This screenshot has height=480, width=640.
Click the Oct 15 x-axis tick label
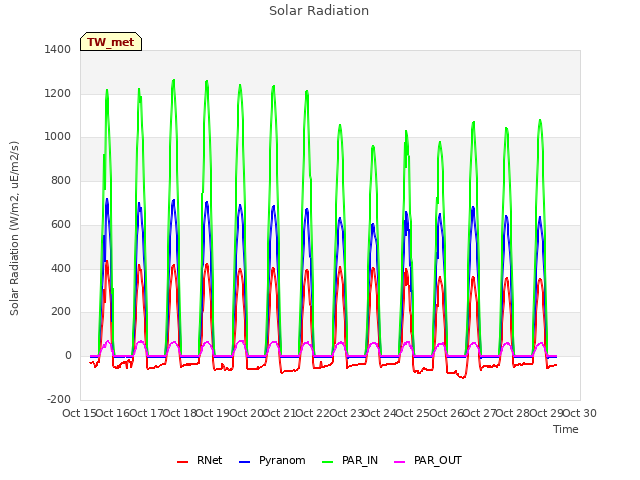tap(79, 413)
